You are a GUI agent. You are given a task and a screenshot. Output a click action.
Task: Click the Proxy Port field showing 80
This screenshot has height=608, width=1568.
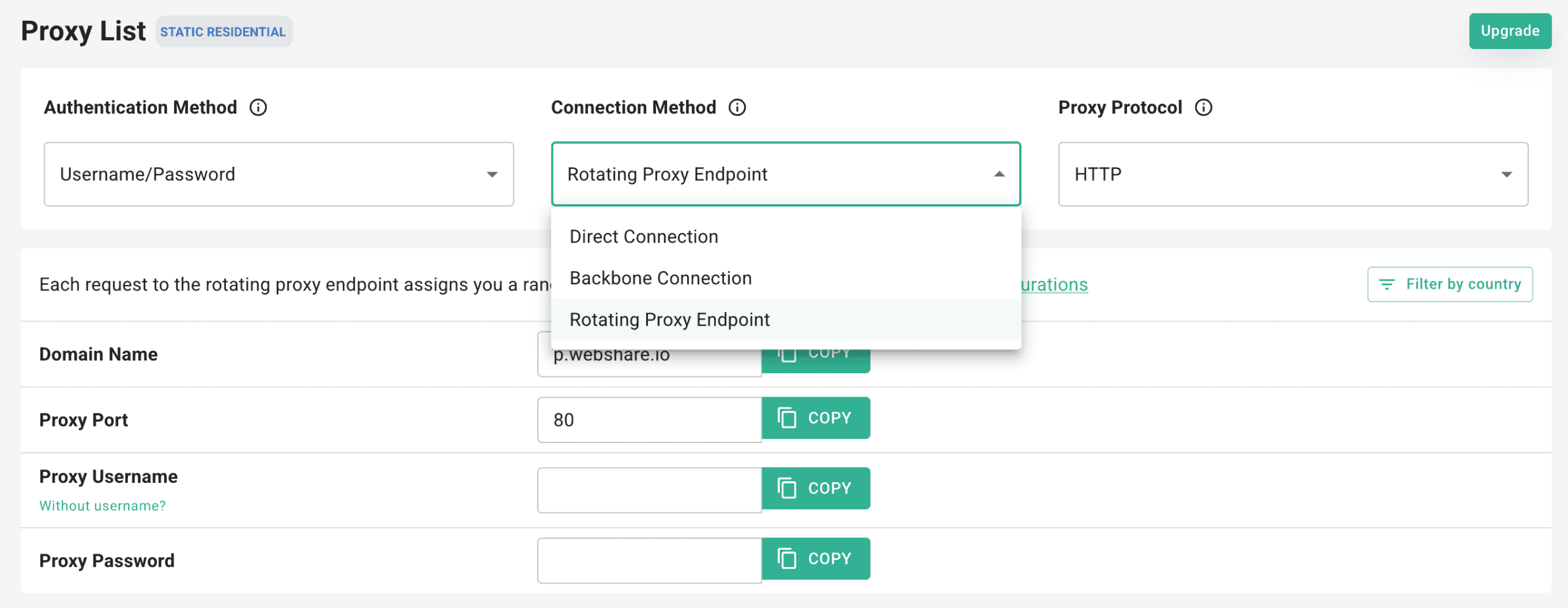[649, 420]
